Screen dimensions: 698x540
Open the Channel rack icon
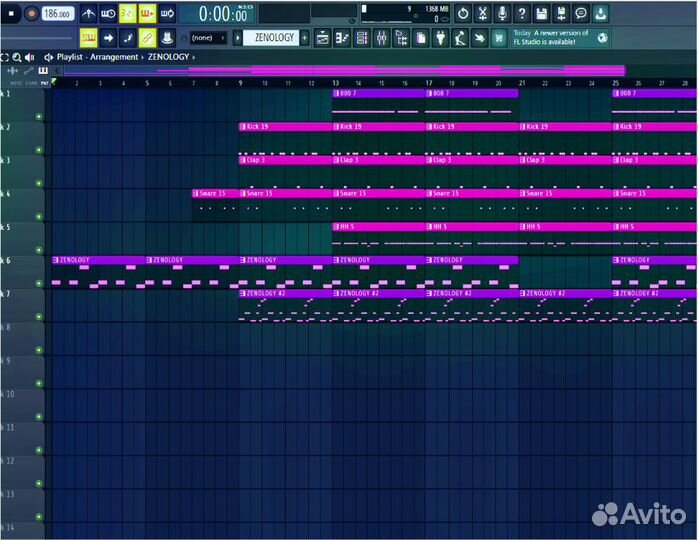point(362,38)
